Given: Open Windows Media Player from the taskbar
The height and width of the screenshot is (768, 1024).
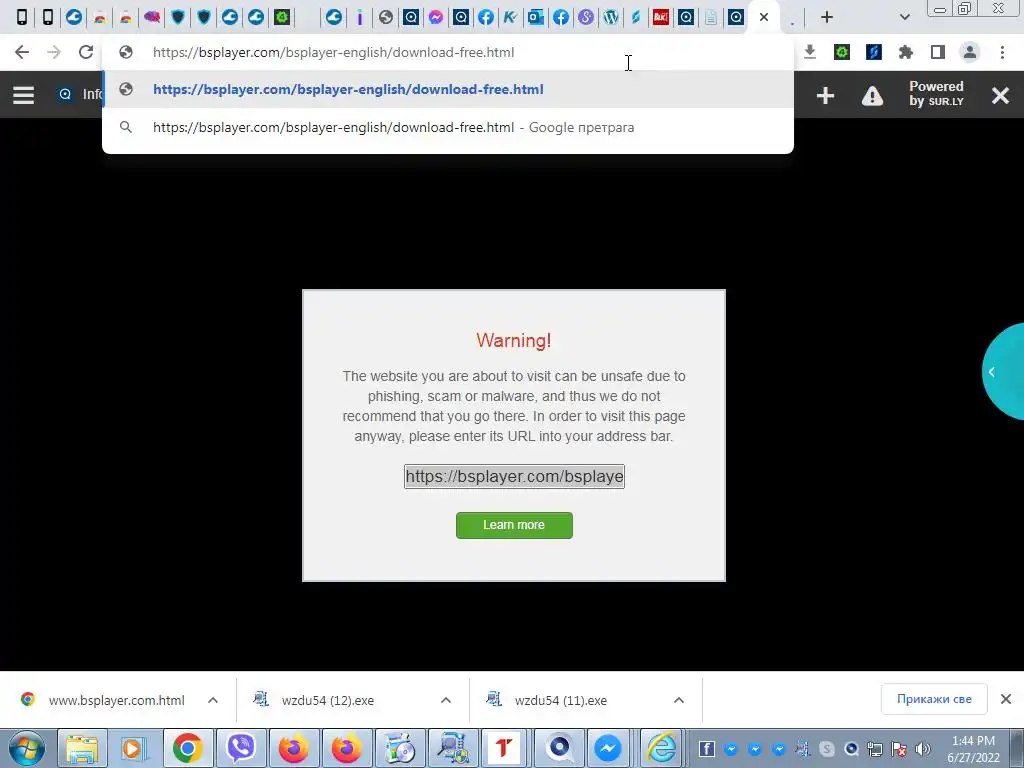Looking at the screenshot, I should tap(134, 748).
